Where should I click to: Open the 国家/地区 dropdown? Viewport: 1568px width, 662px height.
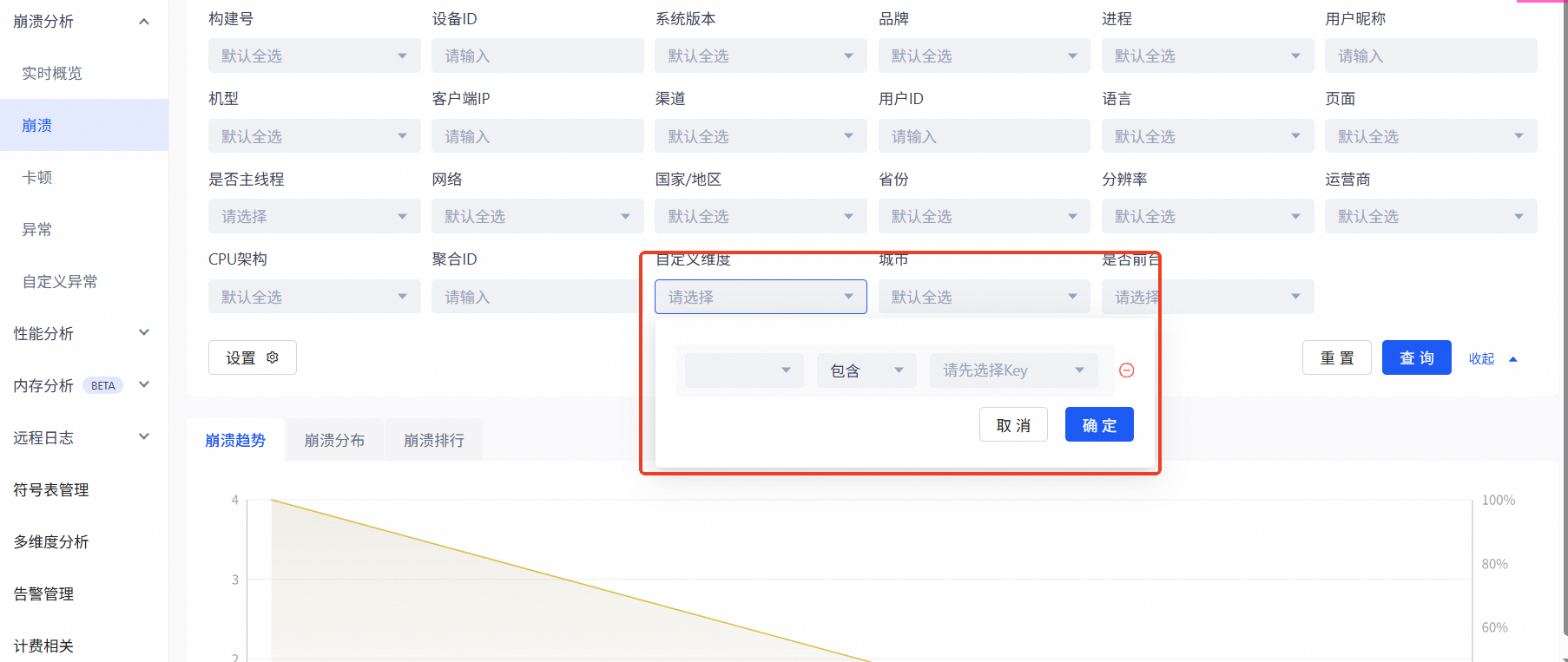[761, 216]
